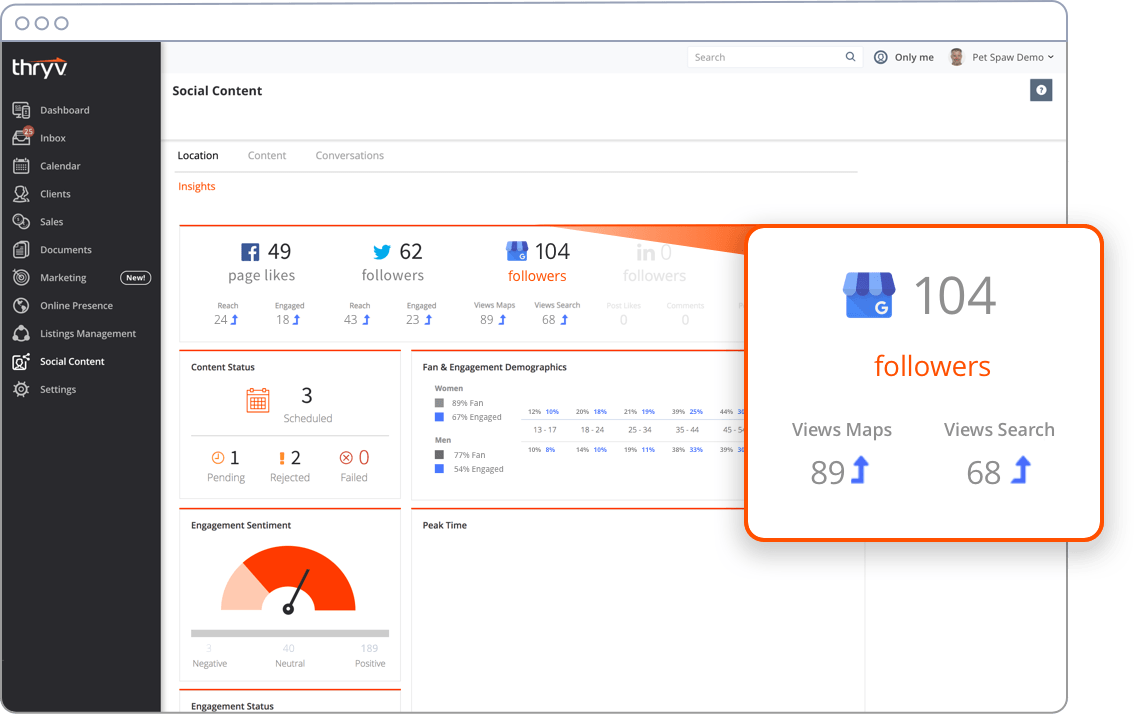1134x714 pixels.
Task: Click the help question mark button
Action: 1041,90
